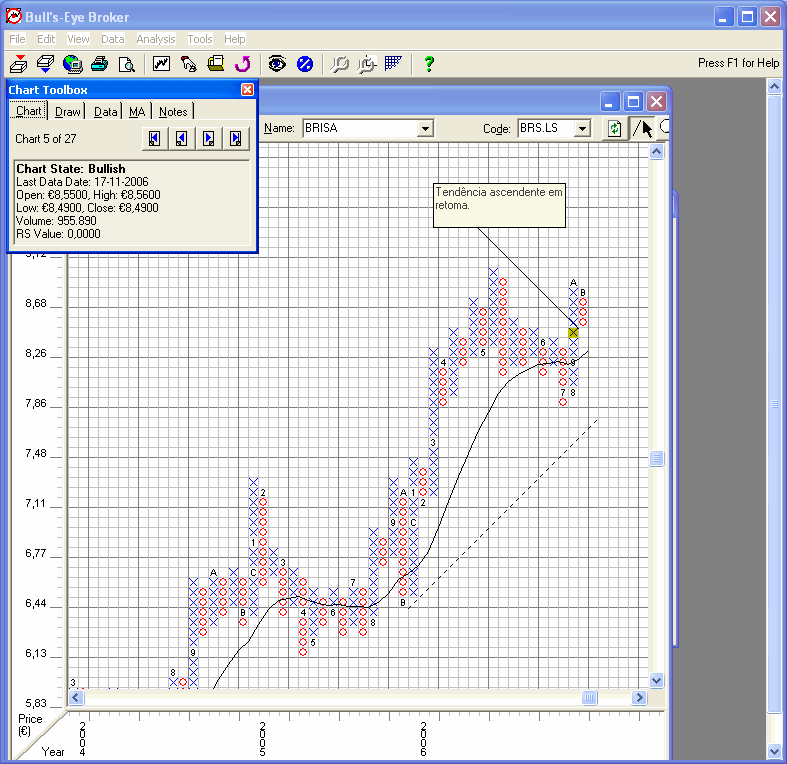This screenshot has height=764, width=787.
Task: Click the blue percent circle icon
Action: pyautogui.click(x=305, y=64)
